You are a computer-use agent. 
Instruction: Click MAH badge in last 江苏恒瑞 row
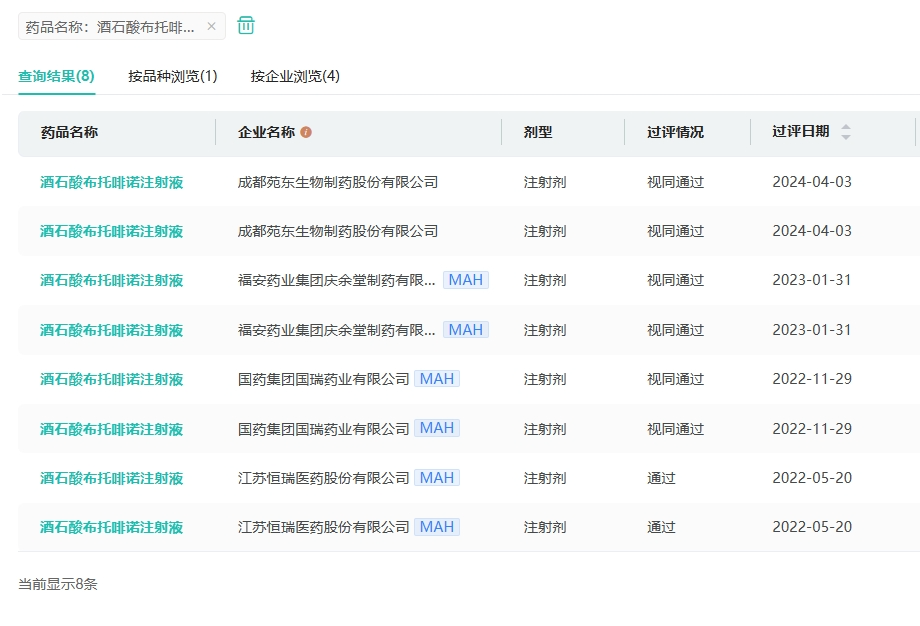(x=437, y=527)
